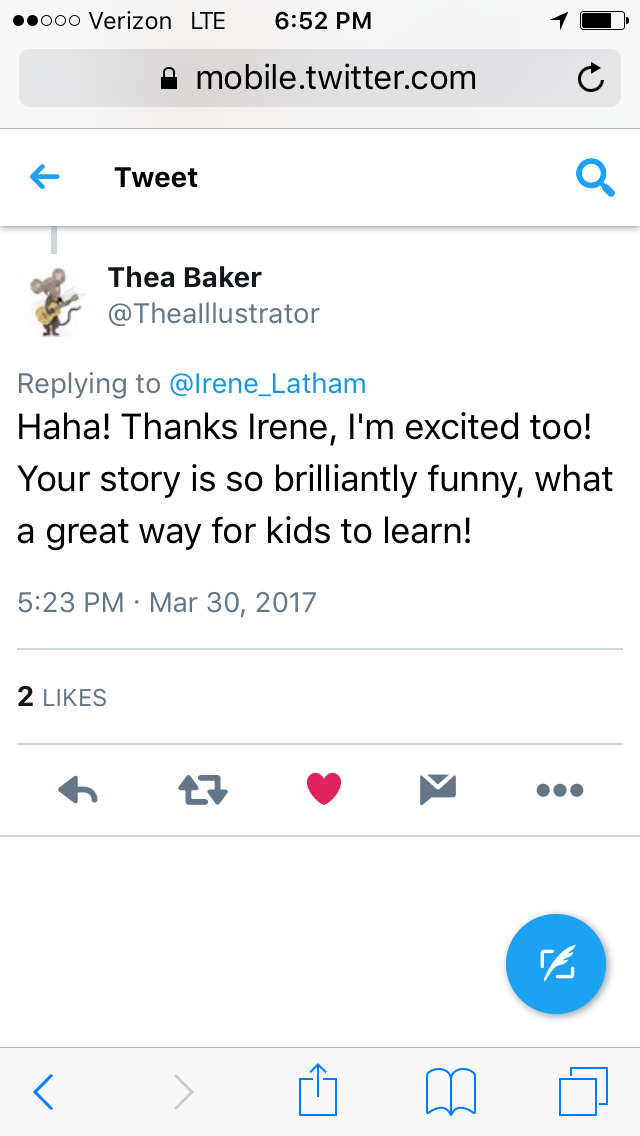Open Twitter search via magnifier icon
Image resolution: width=640 pixels, height=1136 pixels.
point(595,178)
